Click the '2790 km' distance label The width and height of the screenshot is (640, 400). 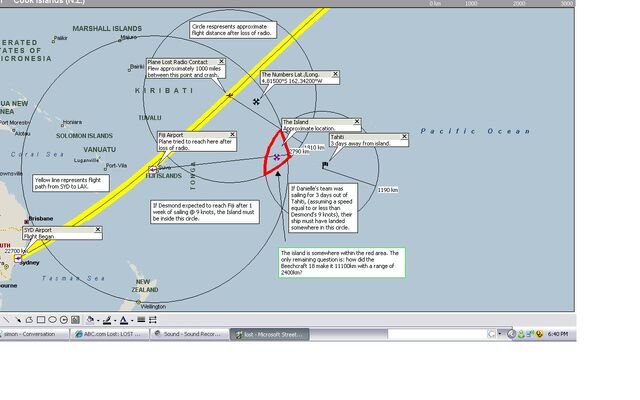click(299, 151)
